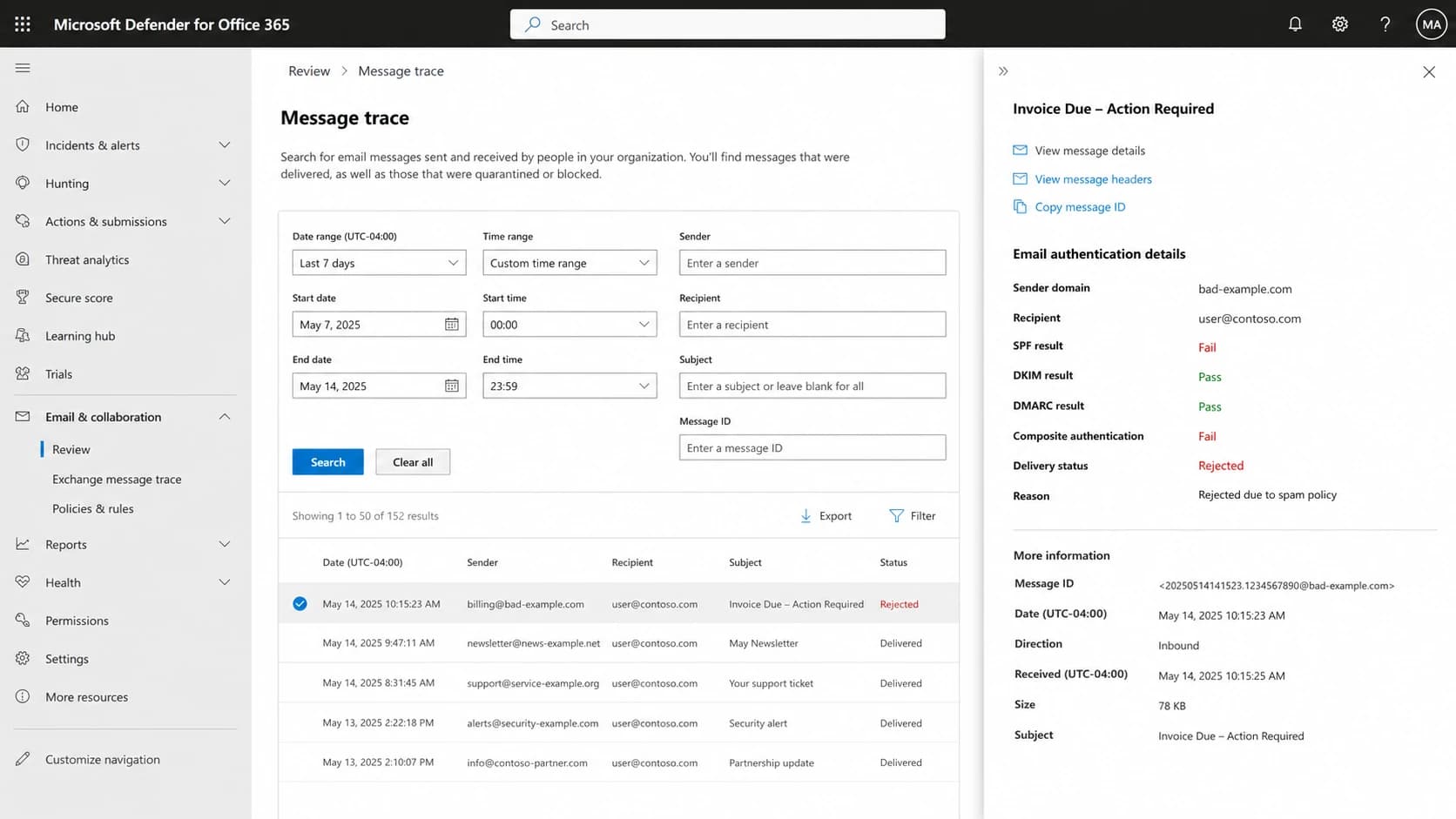Image resolution: width=1456 pixels, height=819 pixels.
Task: Expand the Hunting menu chevron
Action: pos(225,183)
